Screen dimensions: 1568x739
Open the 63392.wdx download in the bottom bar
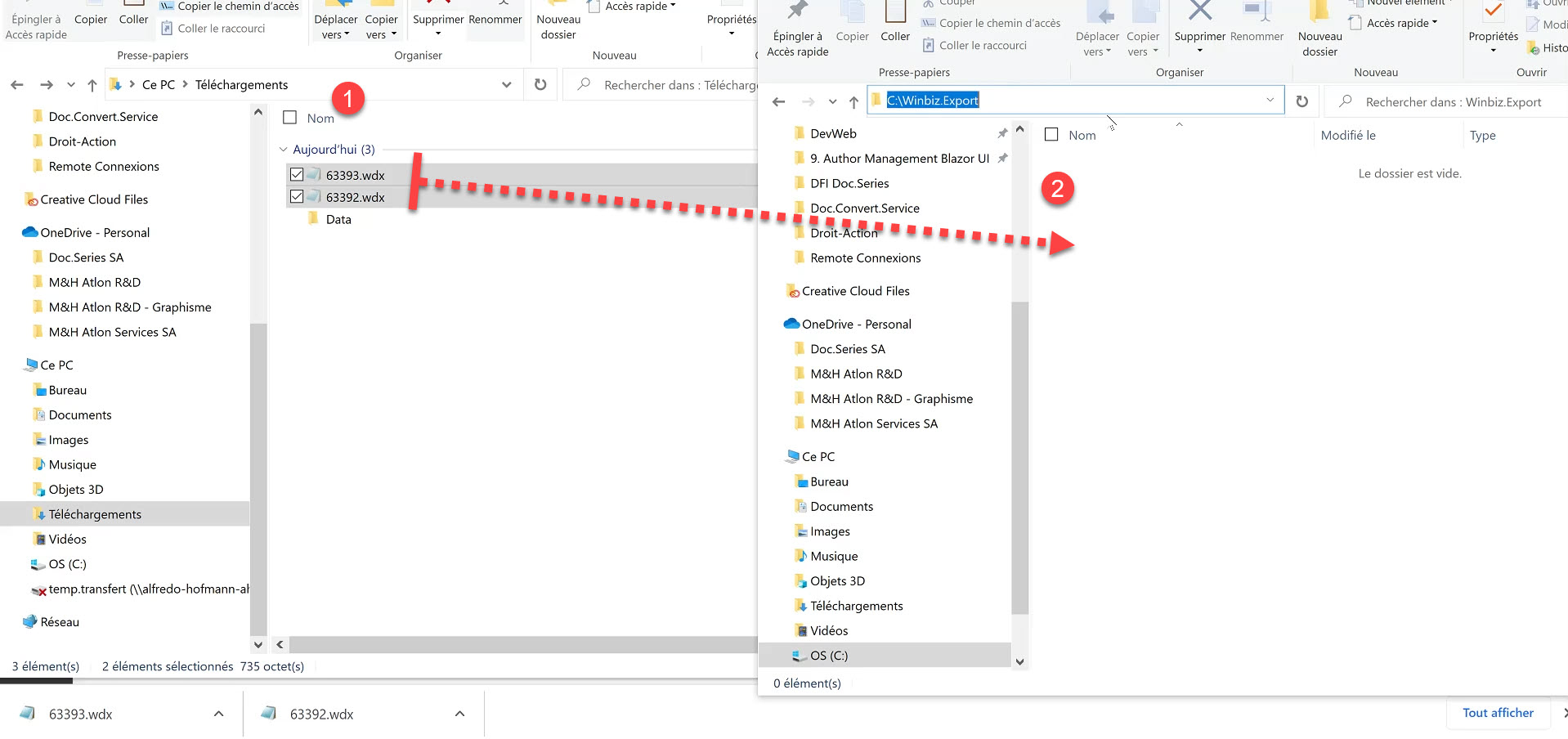point(321,714)
